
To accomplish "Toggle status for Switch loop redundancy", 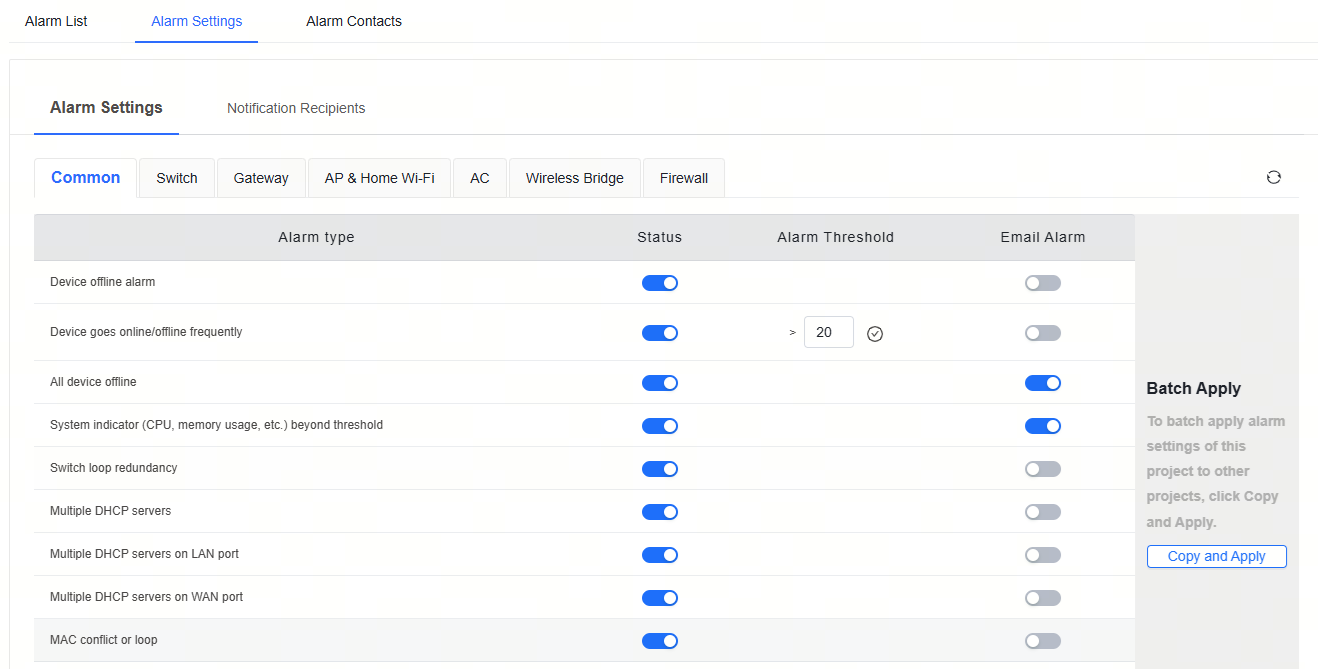I will coord(659,469).
